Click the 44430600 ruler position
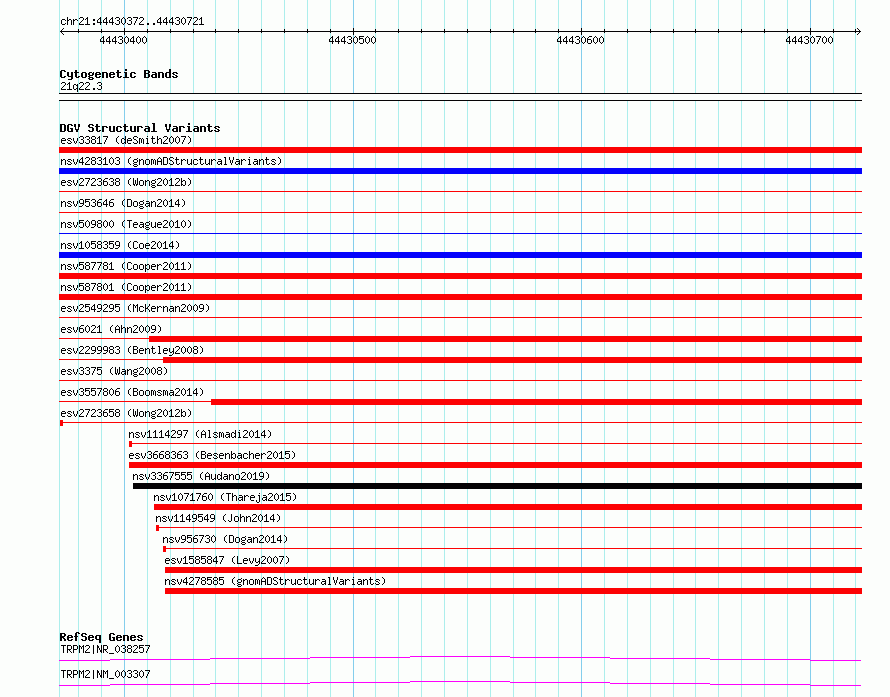The image size is (890, 697). 581,40
